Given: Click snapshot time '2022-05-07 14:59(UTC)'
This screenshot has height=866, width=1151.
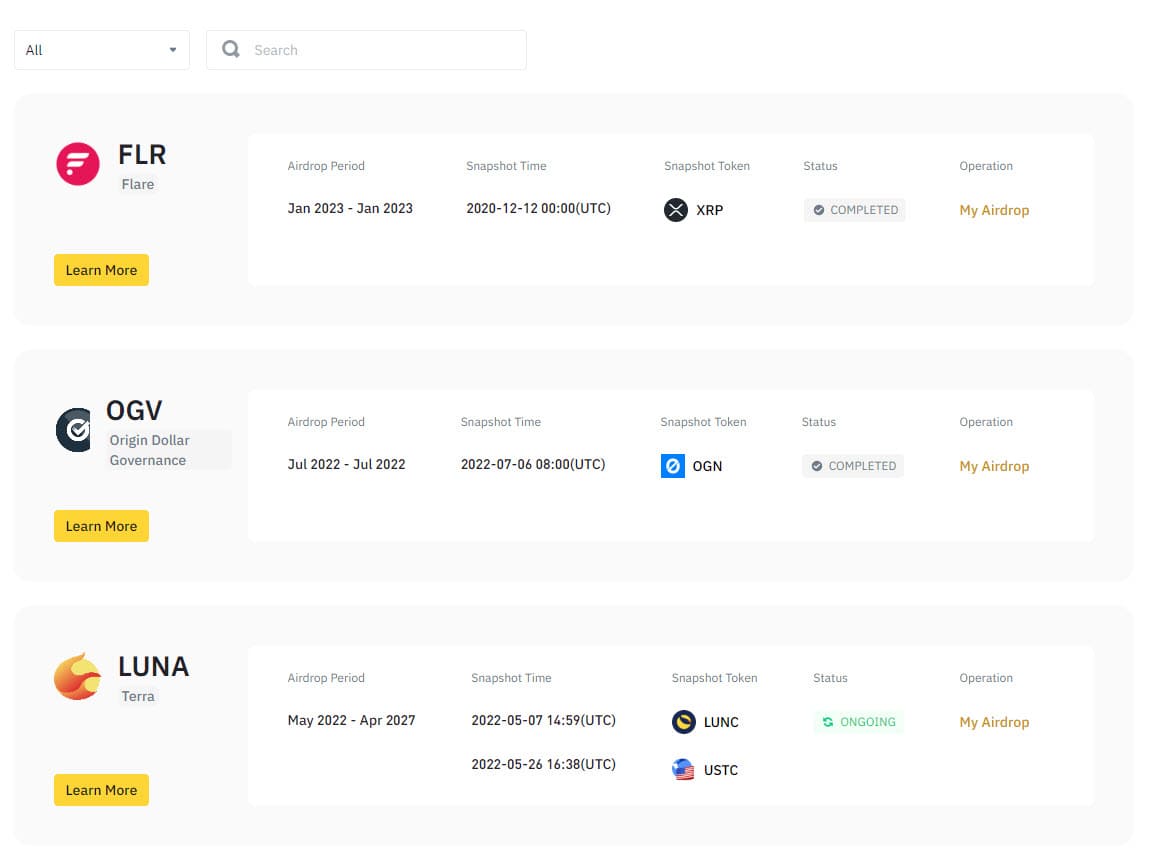Looking at the screenshot, I should click(x=543, y=721).
